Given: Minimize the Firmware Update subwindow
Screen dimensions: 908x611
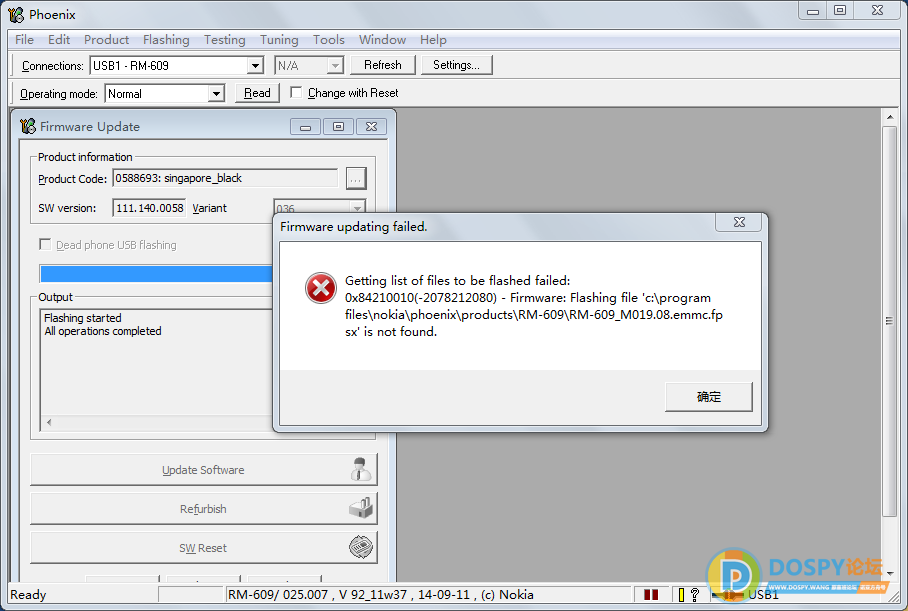Looking at the screenshot, I should pos(305,127).
